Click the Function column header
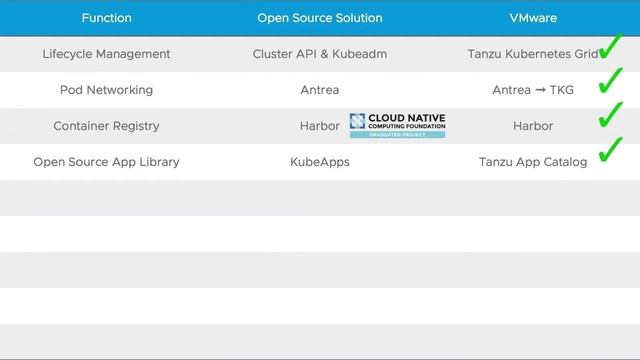Image resolution: width=640 pixels, height=360 pixels. (107, 18)
